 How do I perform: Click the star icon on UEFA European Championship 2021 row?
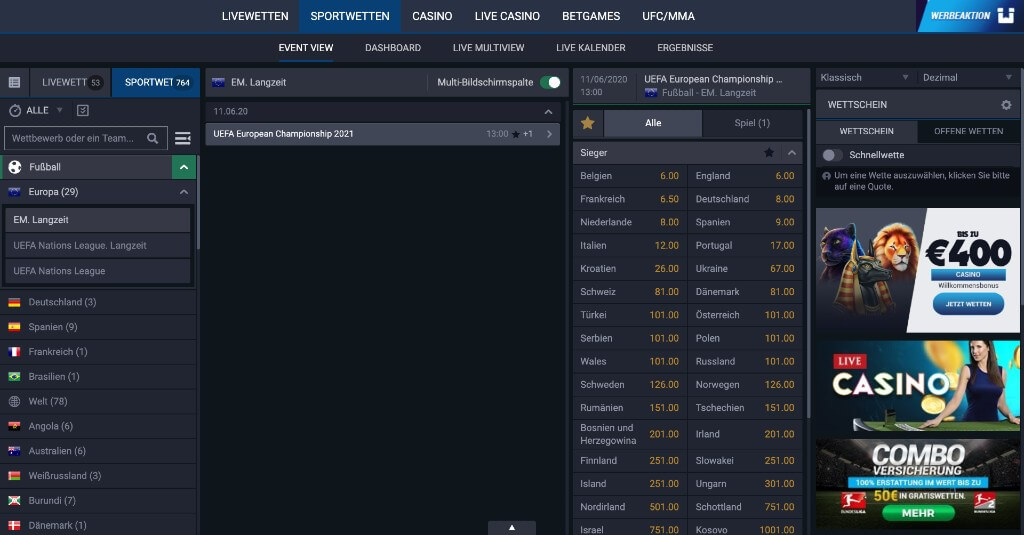tap(516, 134)
